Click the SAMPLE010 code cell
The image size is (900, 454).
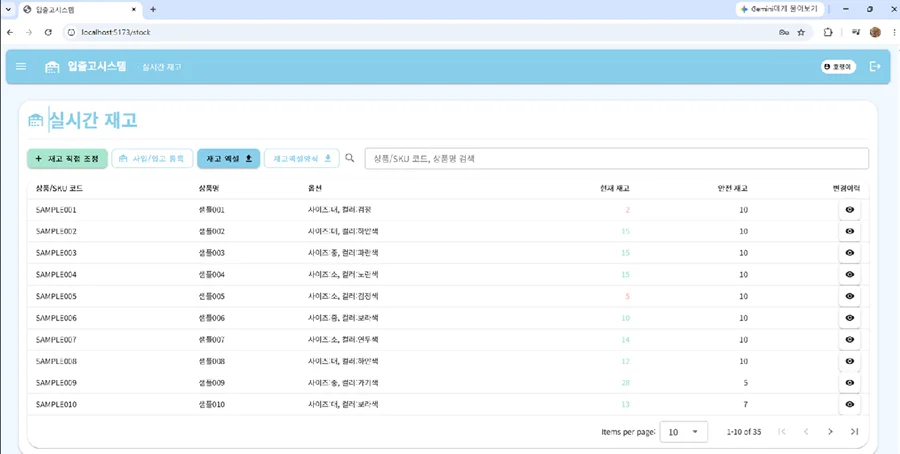coord(56,405)
